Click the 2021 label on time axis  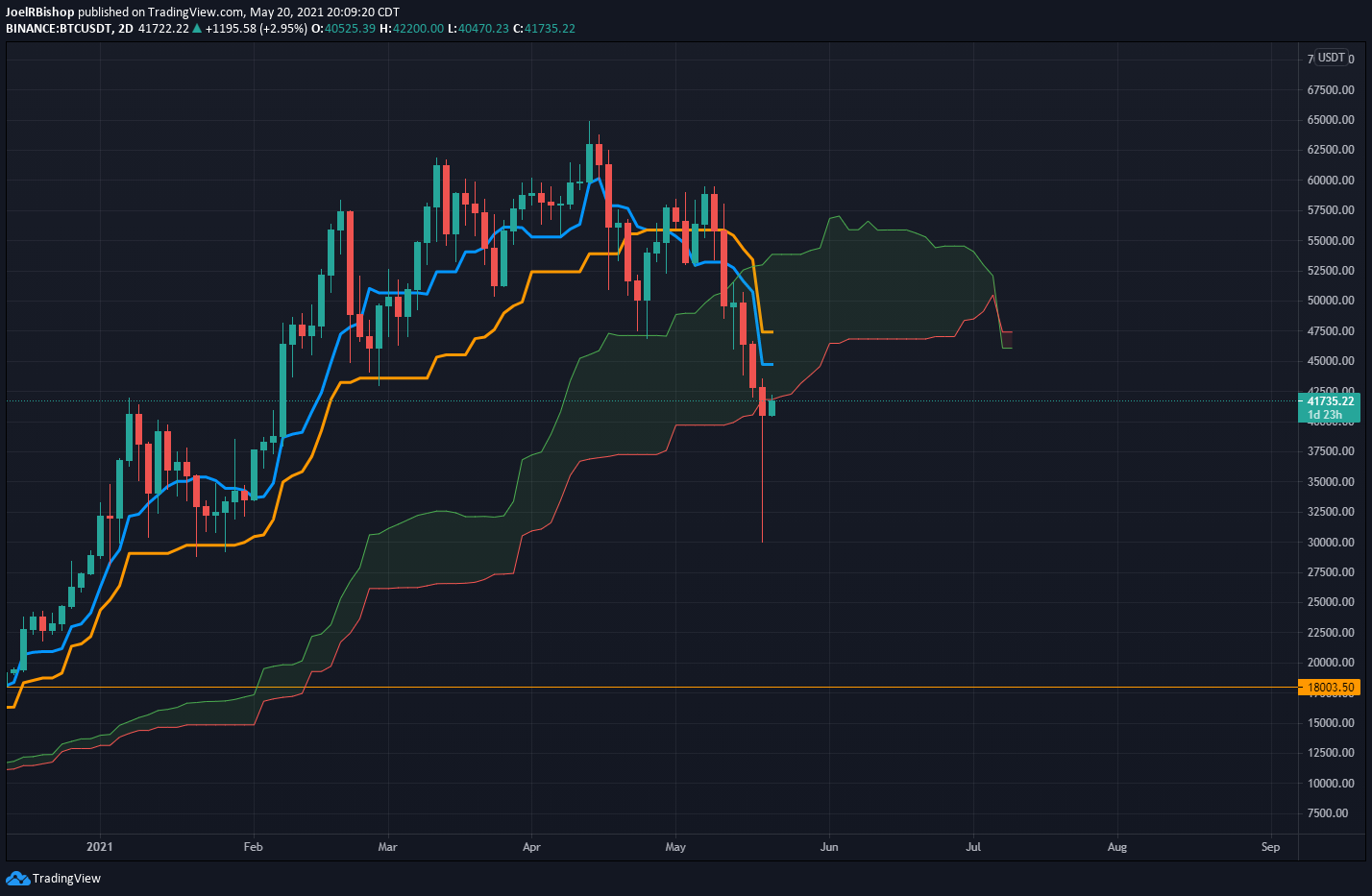coord(100,847)
